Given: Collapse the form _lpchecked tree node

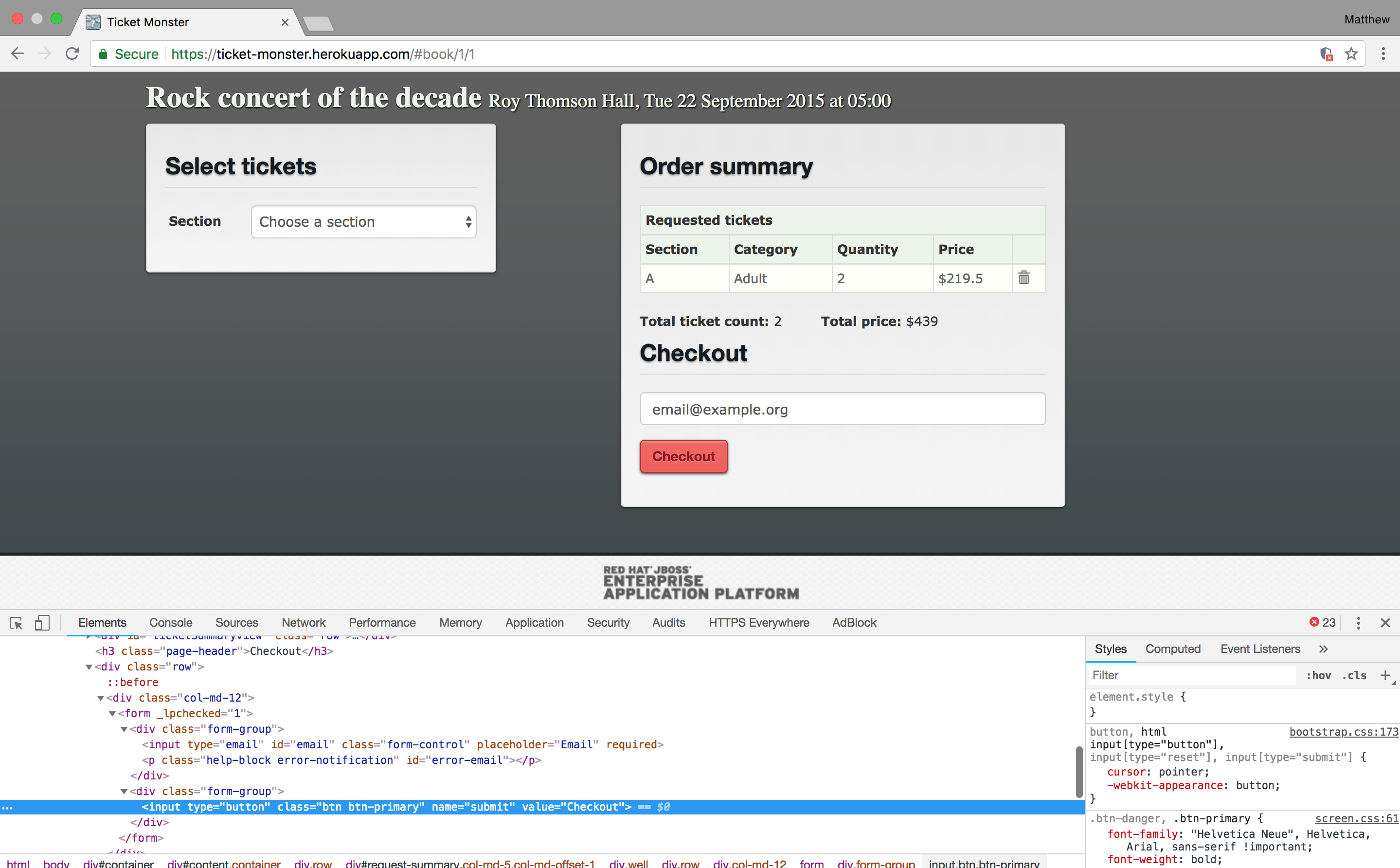Looking at the screenshot, I should pos(112,714).
